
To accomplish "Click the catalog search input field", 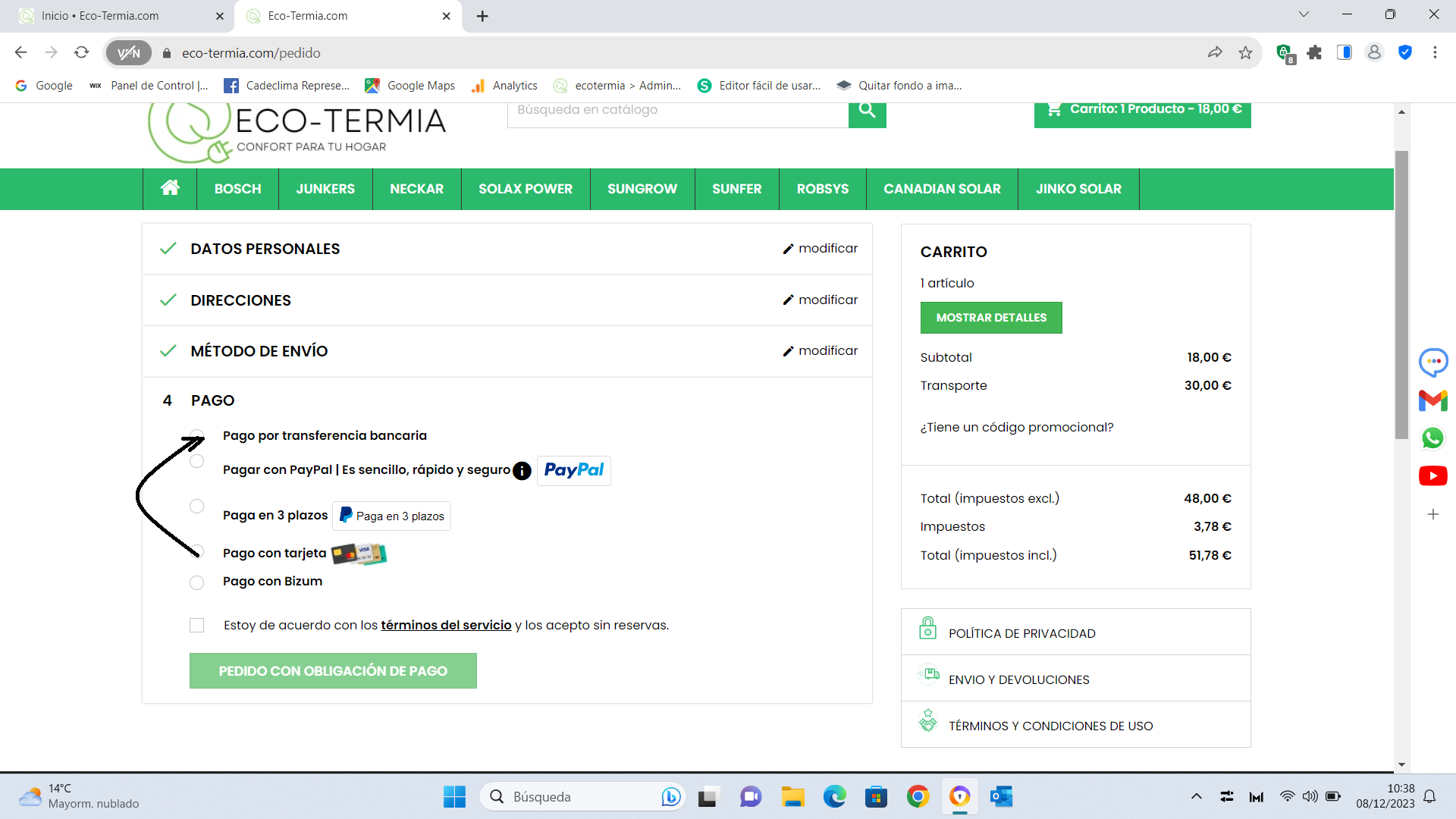I will pos(676,111).
